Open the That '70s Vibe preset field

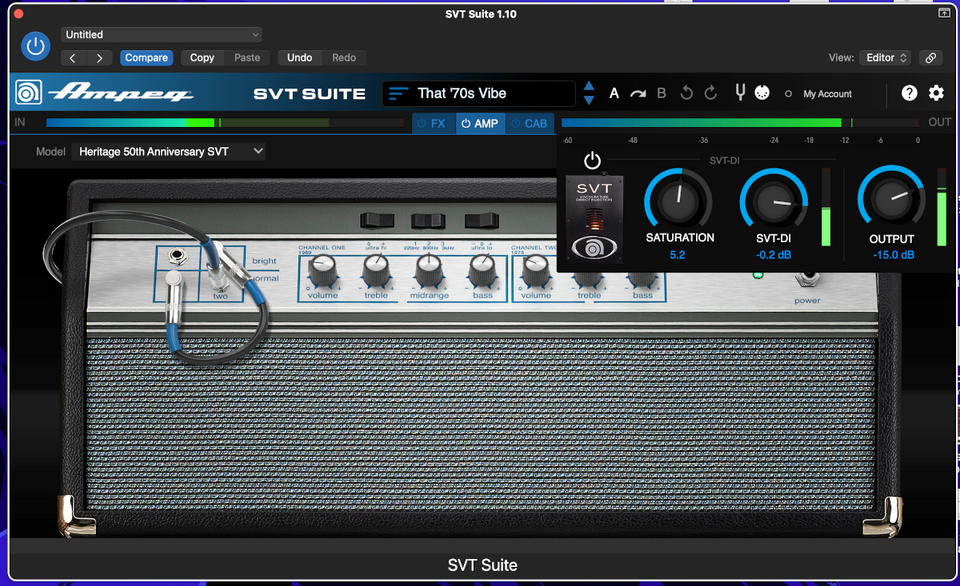point(479,94)
